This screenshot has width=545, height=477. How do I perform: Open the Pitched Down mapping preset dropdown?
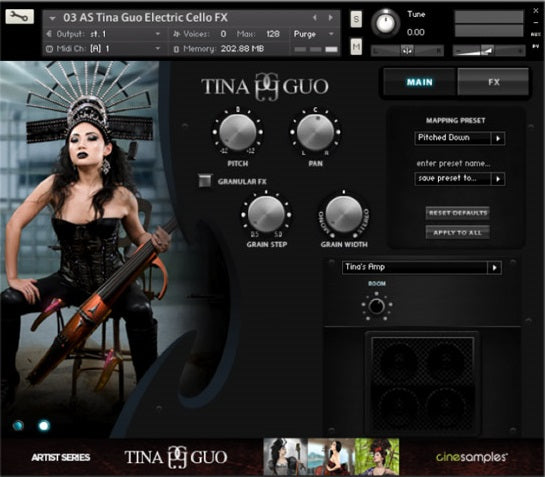click(459, 138)
